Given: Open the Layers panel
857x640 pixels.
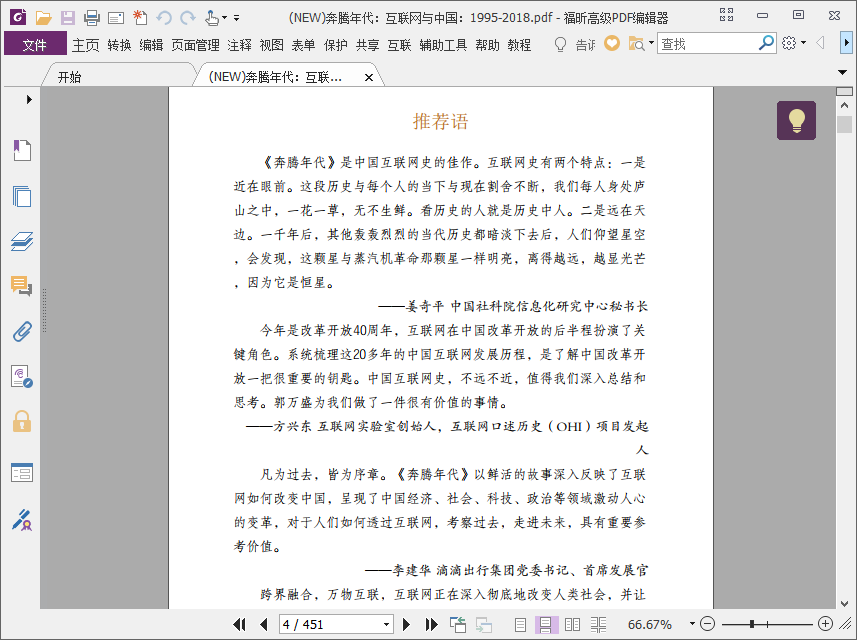Looking at the screenshot, I should pos(22,241).
